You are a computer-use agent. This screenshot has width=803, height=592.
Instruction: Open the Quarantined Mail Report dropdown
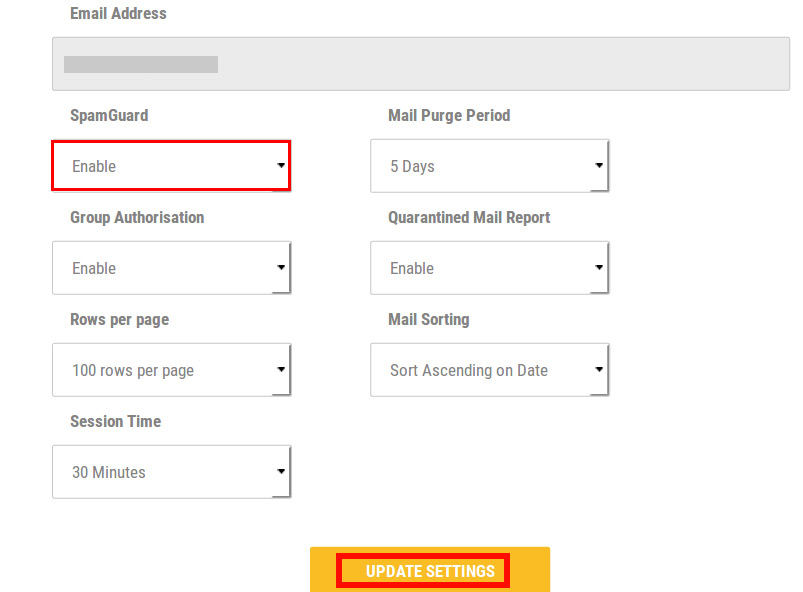(490, 268)
